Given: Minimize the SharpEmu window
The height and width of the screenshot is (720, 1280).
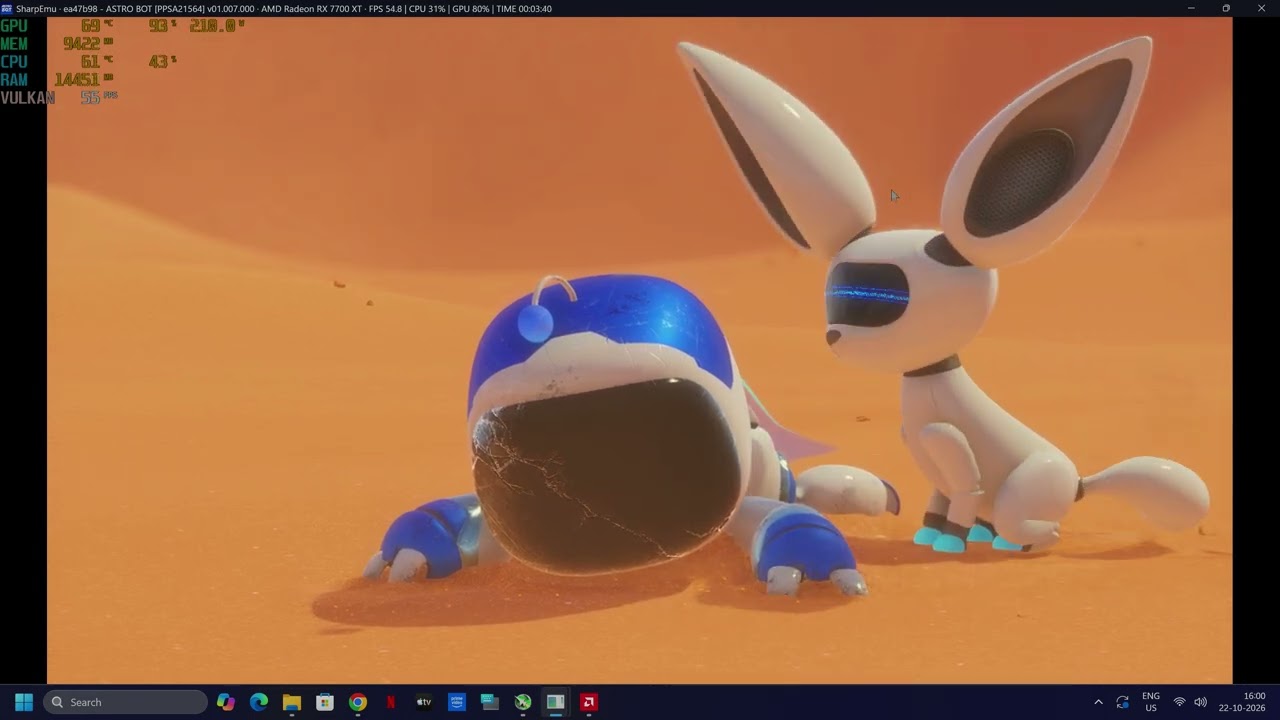Looking at the screenshot, I should point(1191,8).
